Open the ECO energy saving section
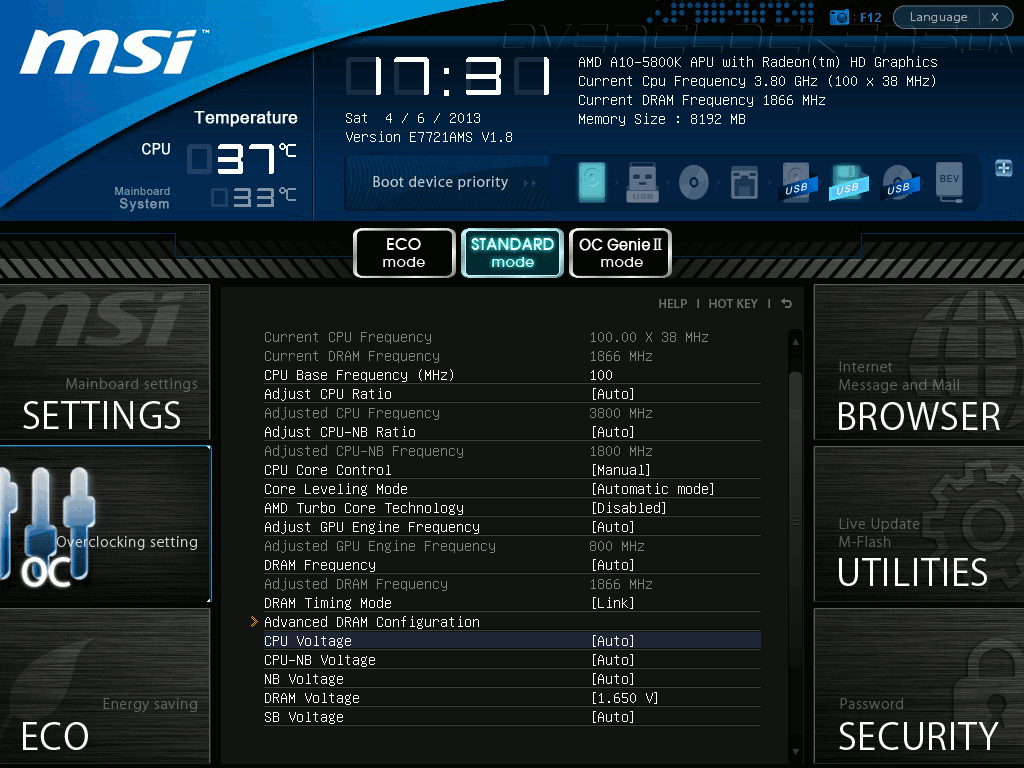1024x768 pixels. [x=104, y=686]
